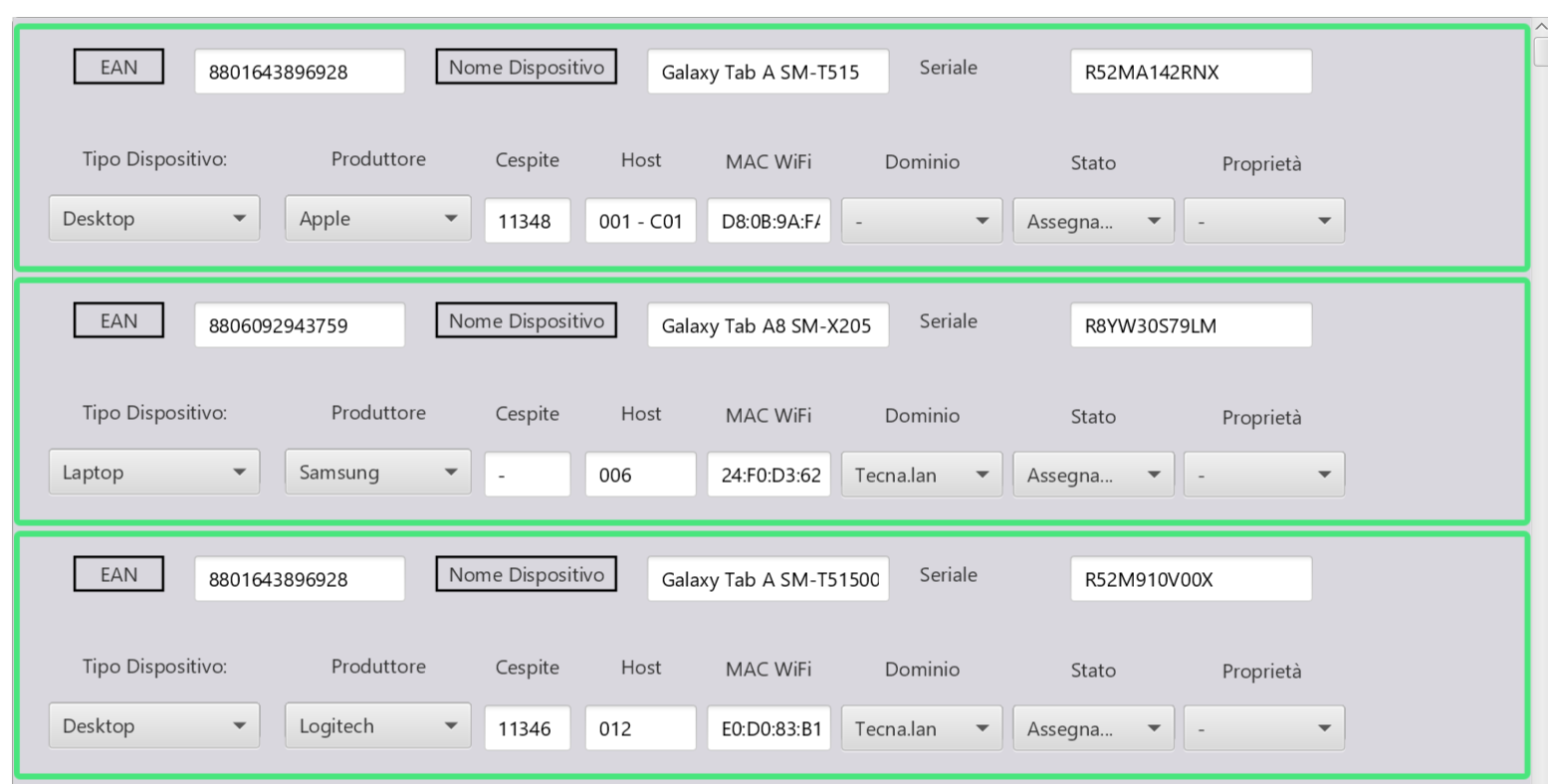
Task: Expand the Tecna.lan Dominio dropdown beside host 006
Action: 923,475
